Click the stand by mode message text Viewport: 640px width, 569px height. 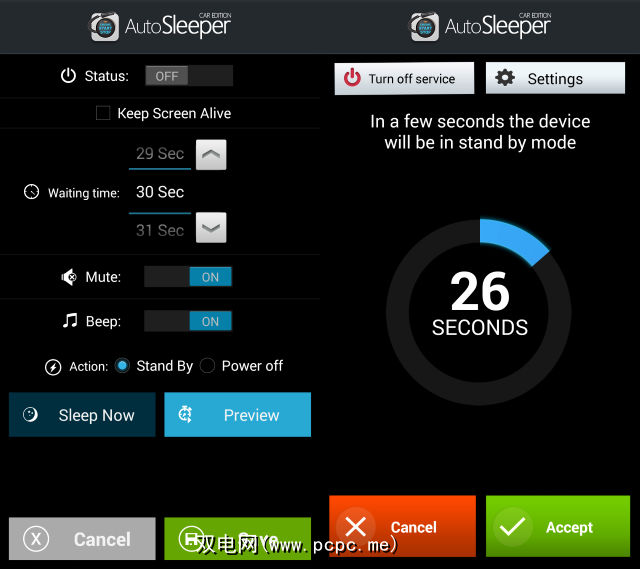tap(480, 132)
